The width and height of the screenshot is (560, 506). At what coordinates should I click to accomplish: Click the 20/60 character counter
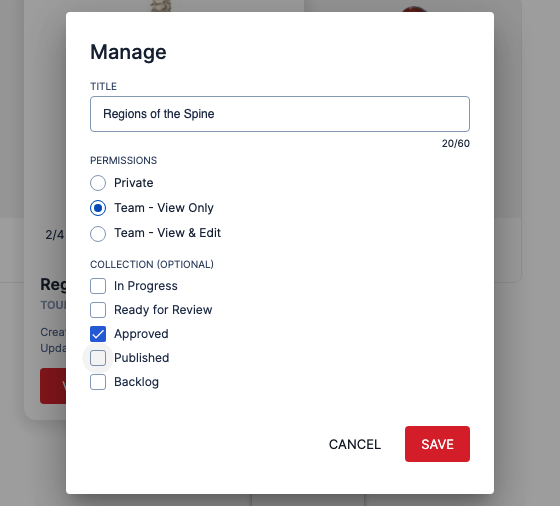(455, 144)
